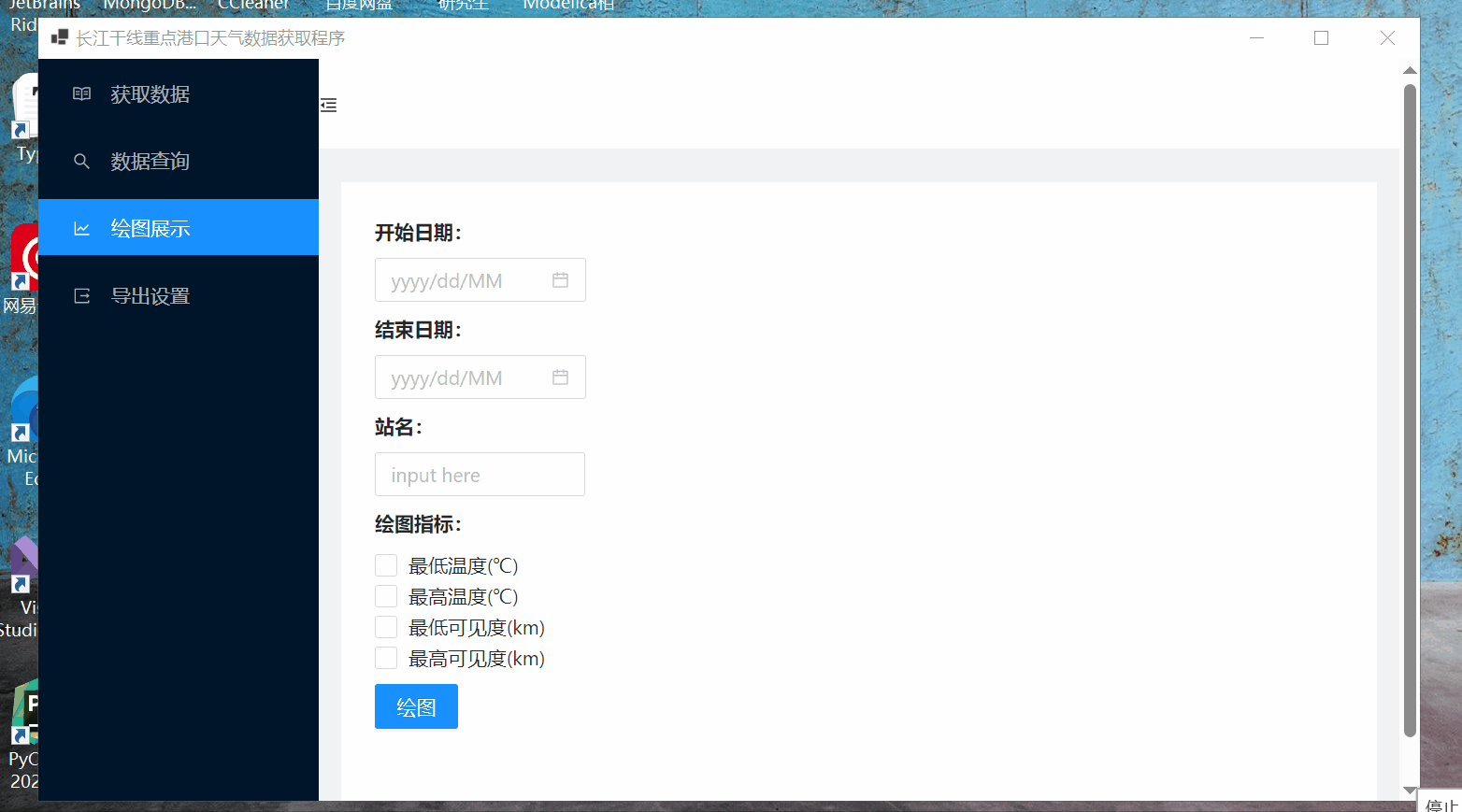
Task: Enable the 最低可见度(km) checkbox
Action: click(x=386, y=626)
